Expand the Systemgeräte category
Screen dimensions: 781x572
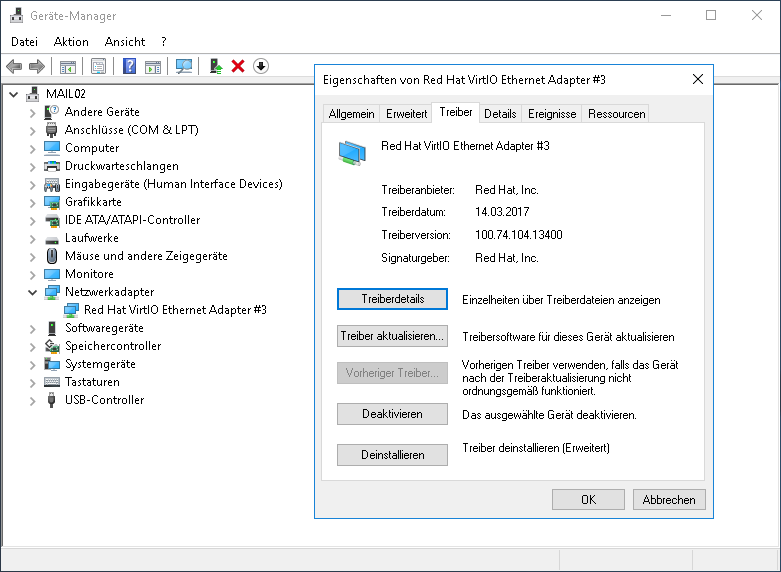tap(34, 364)
